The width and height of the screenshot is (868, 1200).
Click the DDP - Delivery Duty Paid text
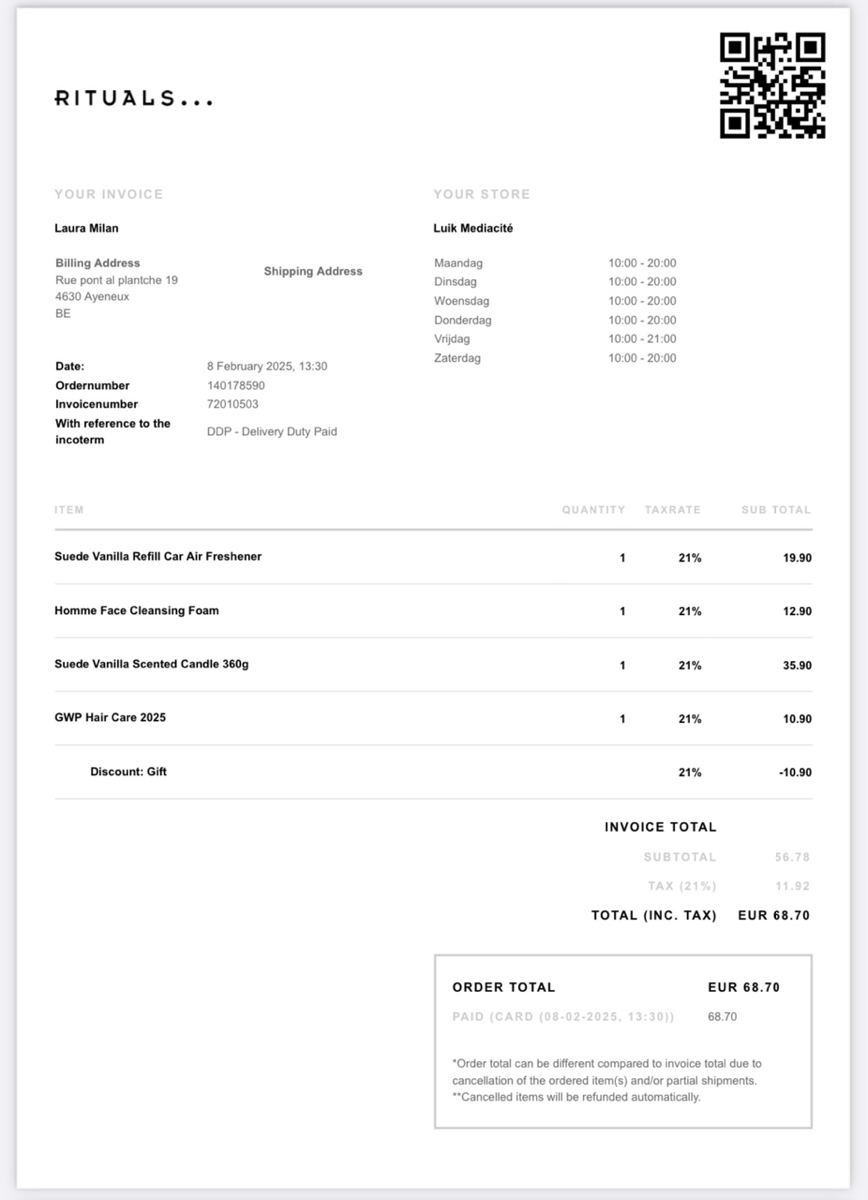(x=272, y=432)
